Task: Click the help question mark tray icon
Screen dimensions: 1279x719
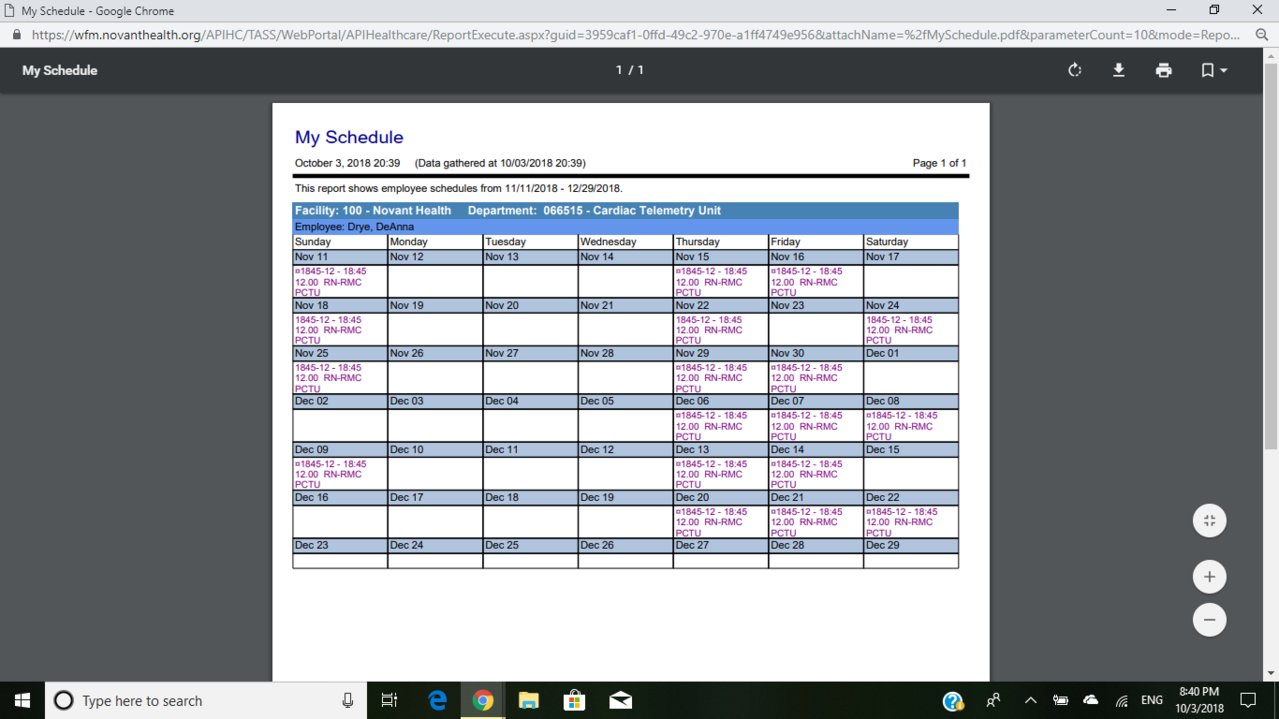Action: [953, 701]
